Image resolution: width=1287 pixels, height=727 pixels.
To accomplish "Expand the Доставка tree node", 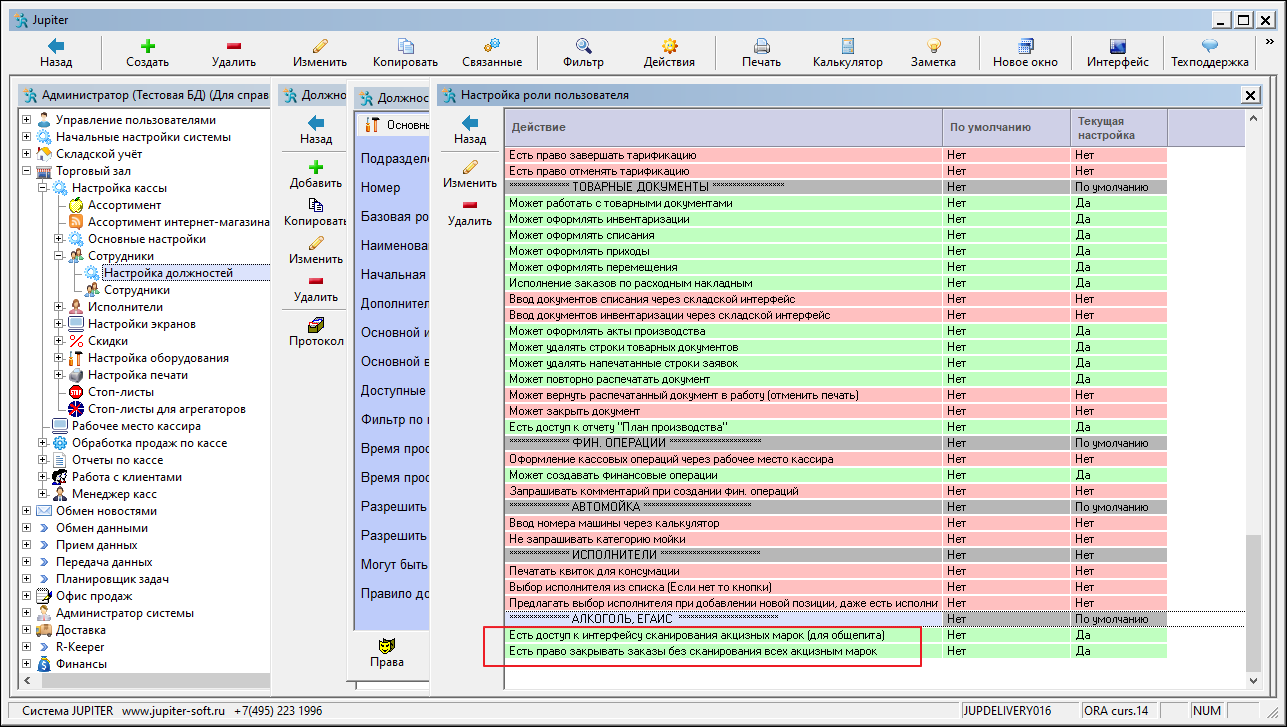I will click(27, 630).
